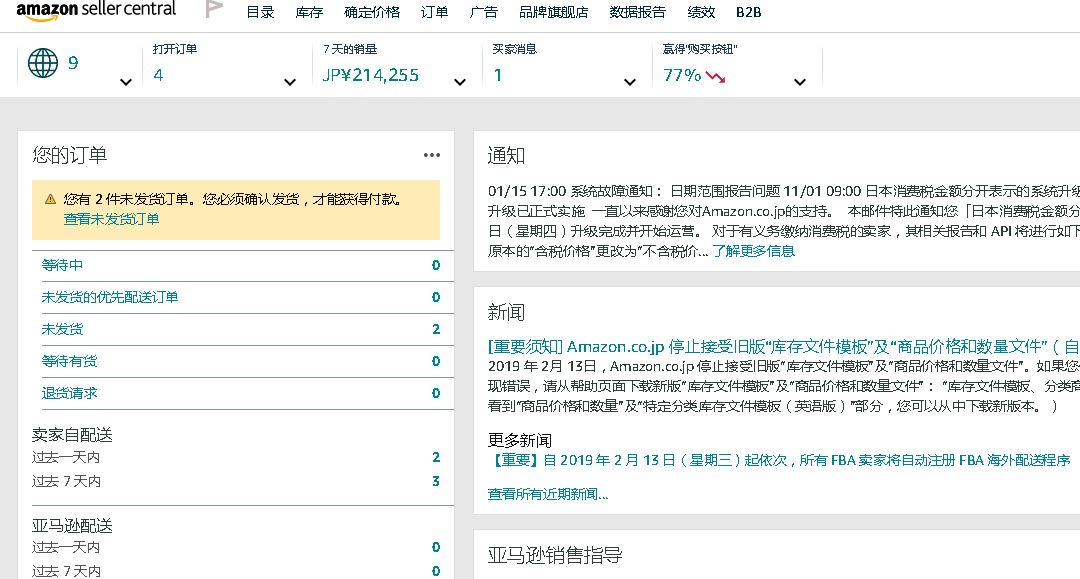Click 卖家自配送 过去一天内 count 2

(x=436, y=457)
